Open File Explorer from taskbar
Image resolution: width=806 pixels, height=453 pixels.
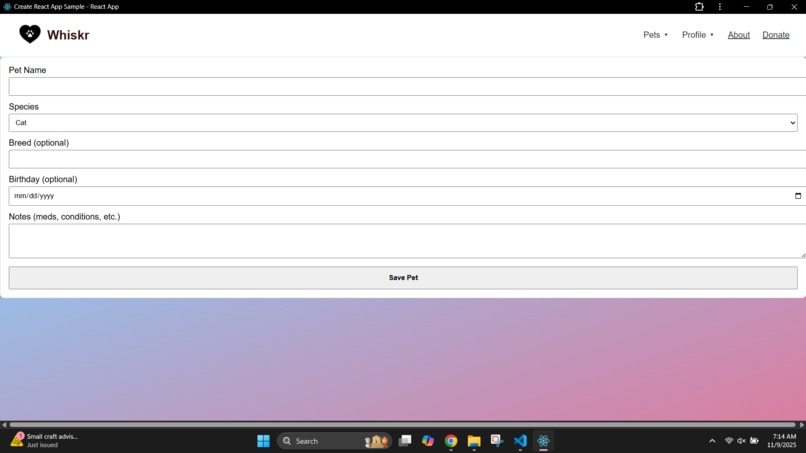(474, 441)
